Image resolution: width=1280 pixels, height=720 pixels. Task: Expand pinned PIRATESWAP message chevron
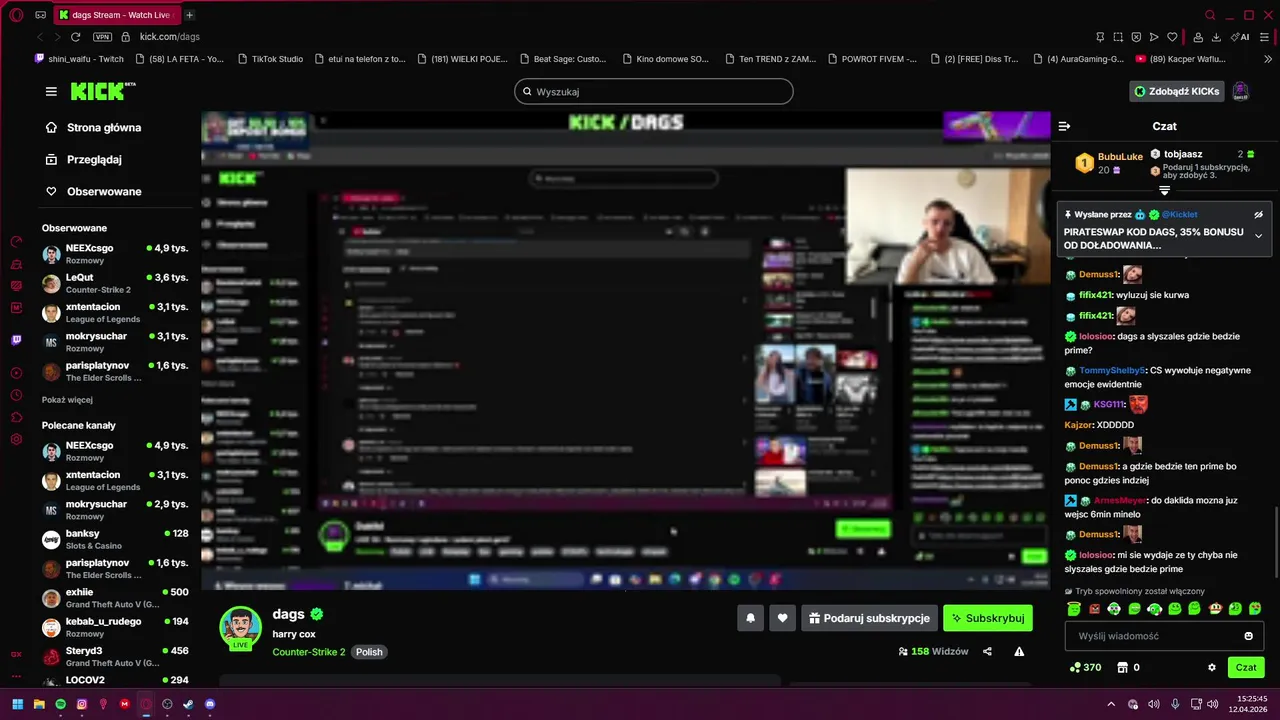click(1258, 236)
